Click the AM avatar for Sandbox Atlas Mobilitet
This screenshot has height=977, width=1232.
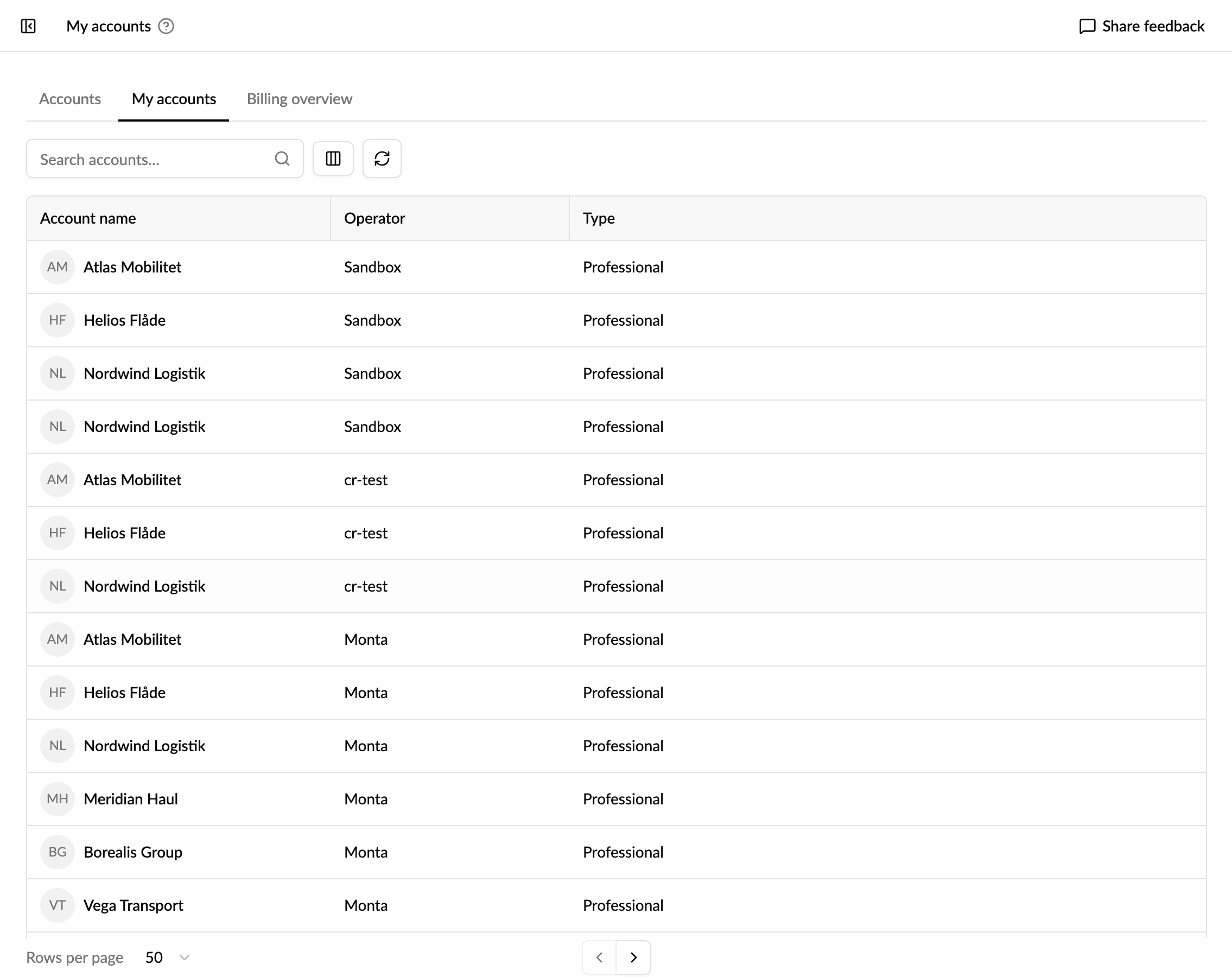point(58,267)
